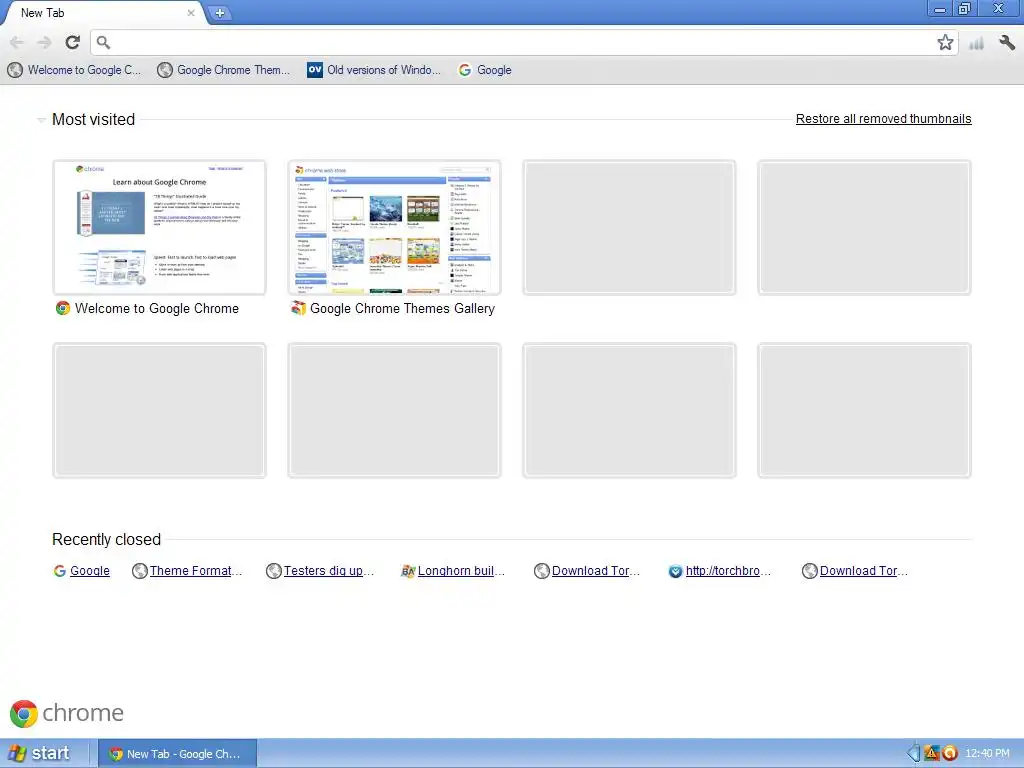The height and width of the screenshot is (768, 1024).
Task: Open Google Chrome Themes Gallery thumbnail
Action: [x=394, y=227]
